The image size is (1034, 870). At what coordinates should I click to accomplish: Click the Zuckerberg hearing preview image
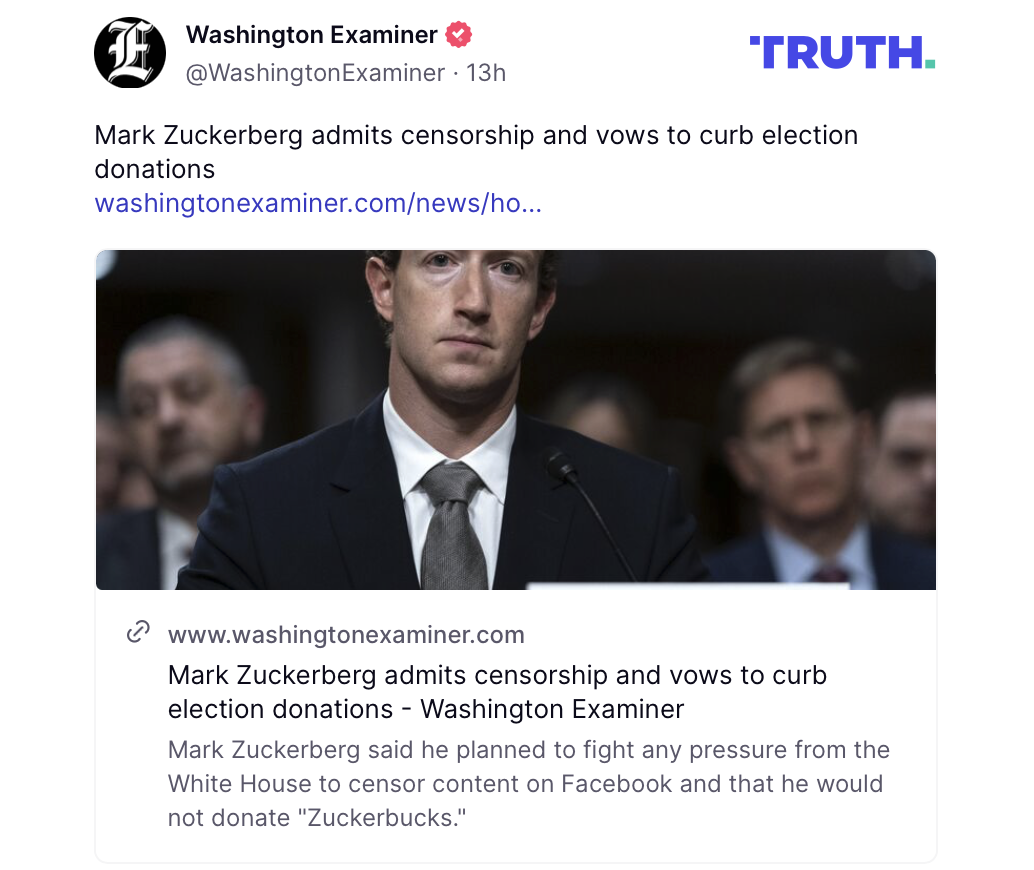pyautogui.click(x=516, y=419)
